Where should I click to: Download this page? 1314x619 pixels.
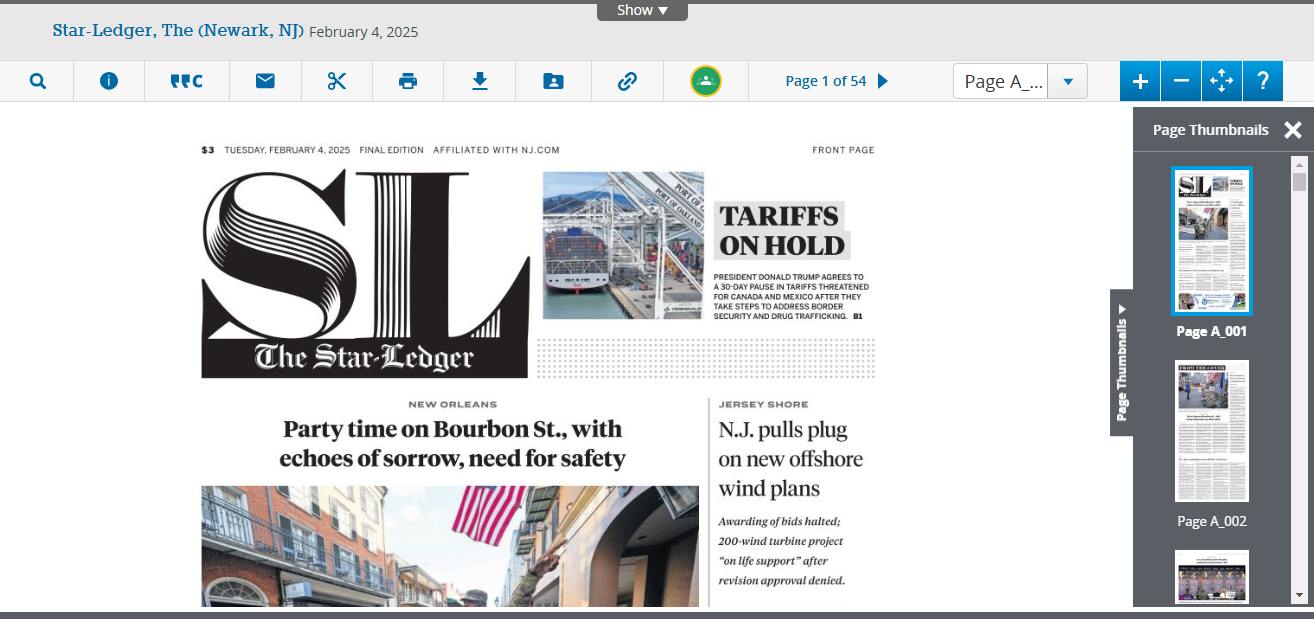click(479, 81)
